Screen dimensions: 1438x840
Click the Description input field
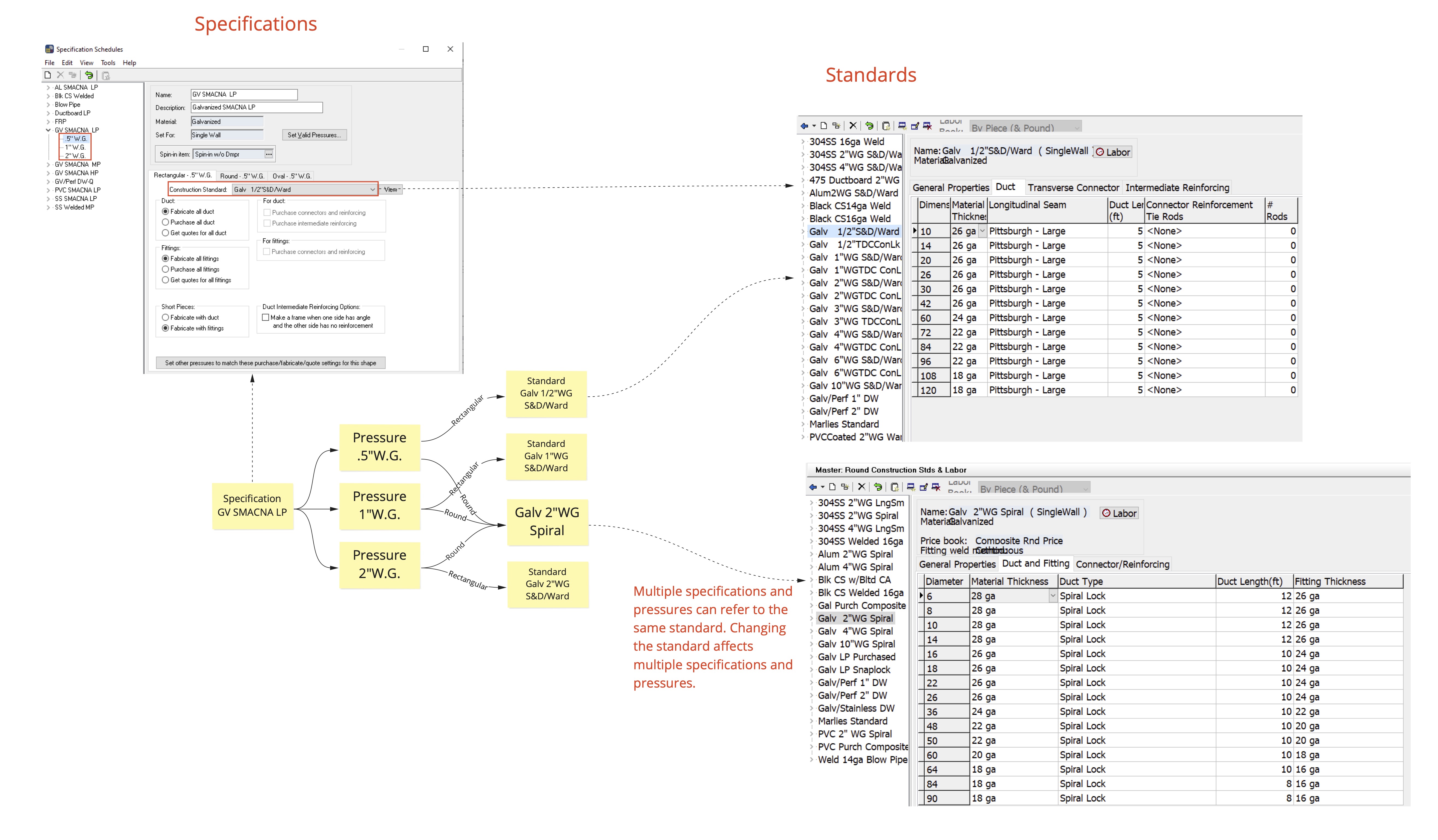pos(256,107)
